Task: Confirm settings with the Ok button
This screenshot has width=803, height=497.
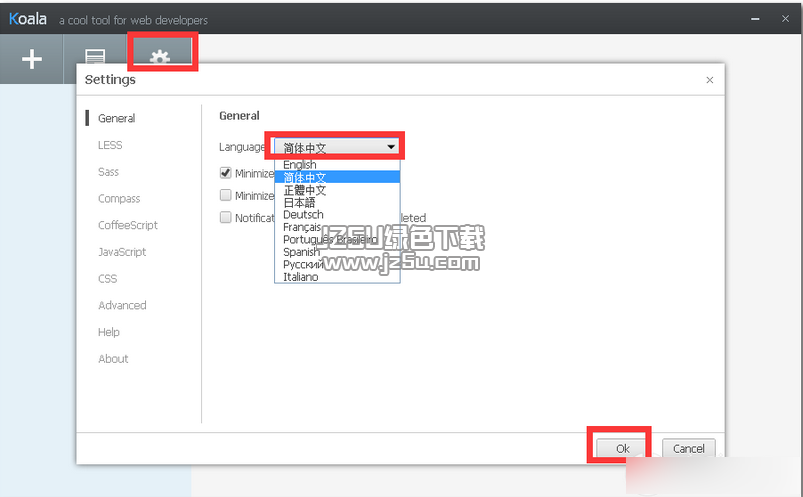Action: 622,449
